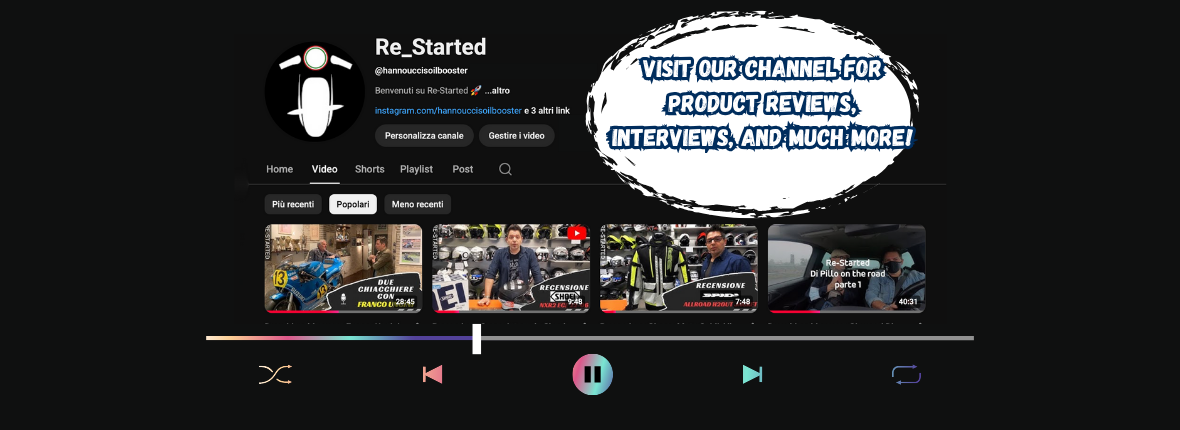1180x430 pixels.
Task: Sort by Meno recenti
Action: pyautogui.click(x=417, y=204)
